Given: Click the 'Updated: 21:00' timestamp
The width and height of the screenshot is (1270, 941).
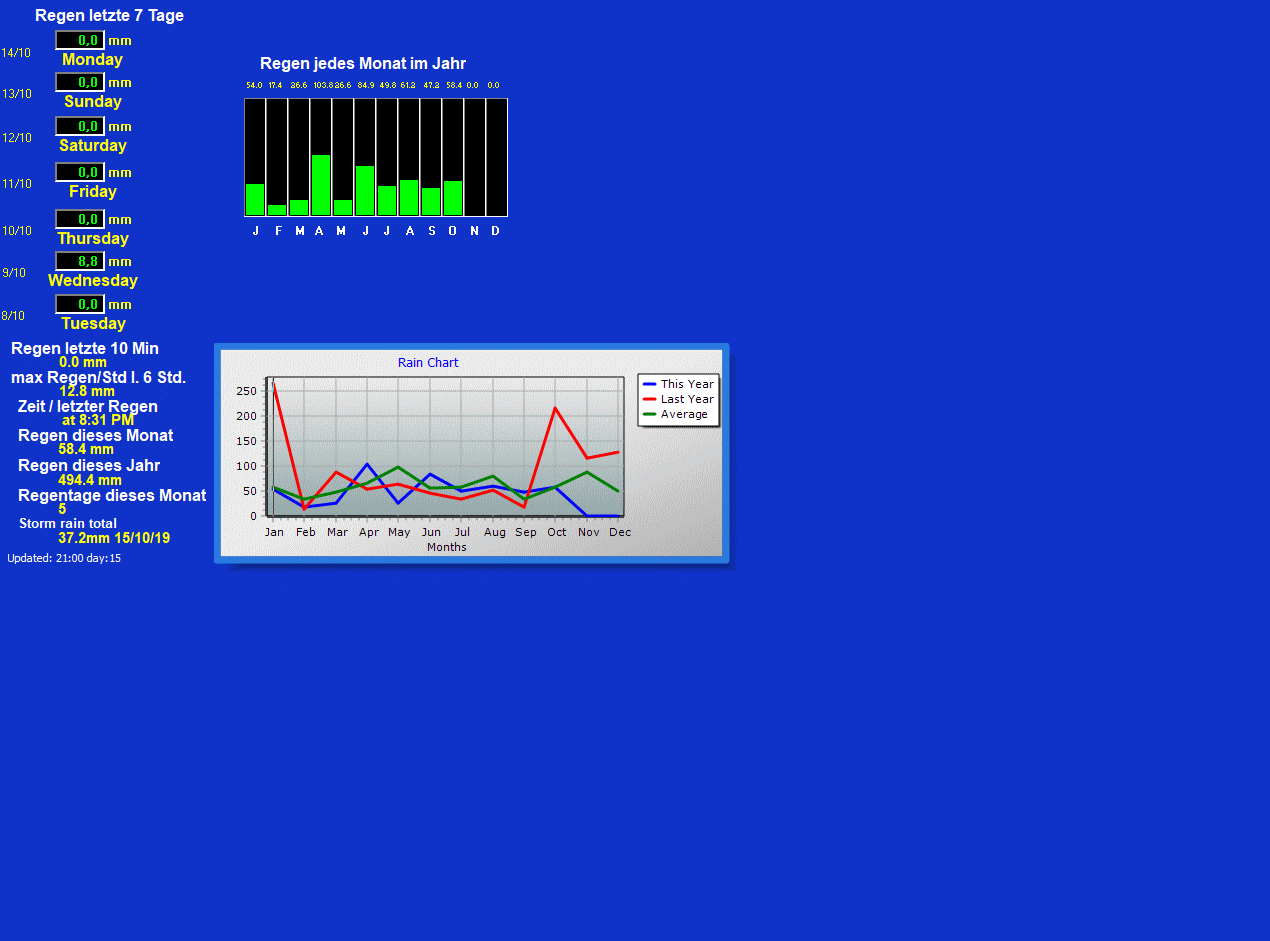Looking at the screenshot, I should (64, 558).
